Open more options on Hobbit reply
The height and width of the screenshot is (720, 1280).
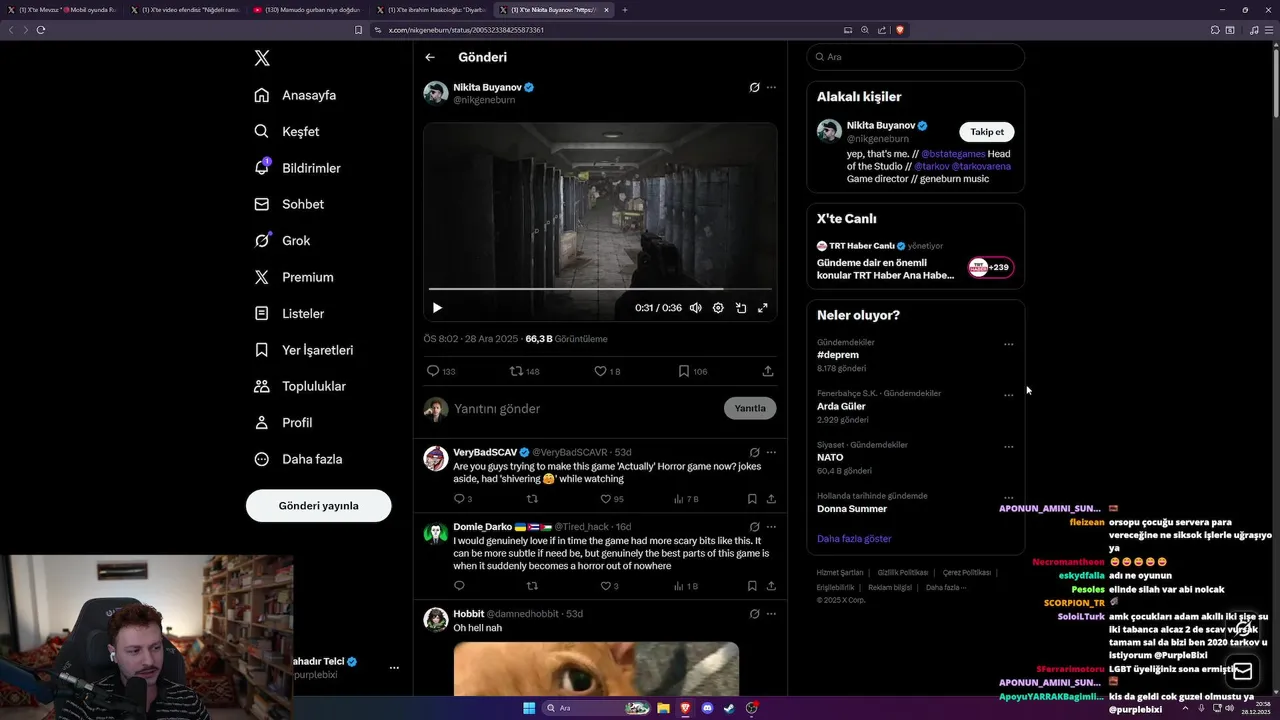(x=771, y=613)
